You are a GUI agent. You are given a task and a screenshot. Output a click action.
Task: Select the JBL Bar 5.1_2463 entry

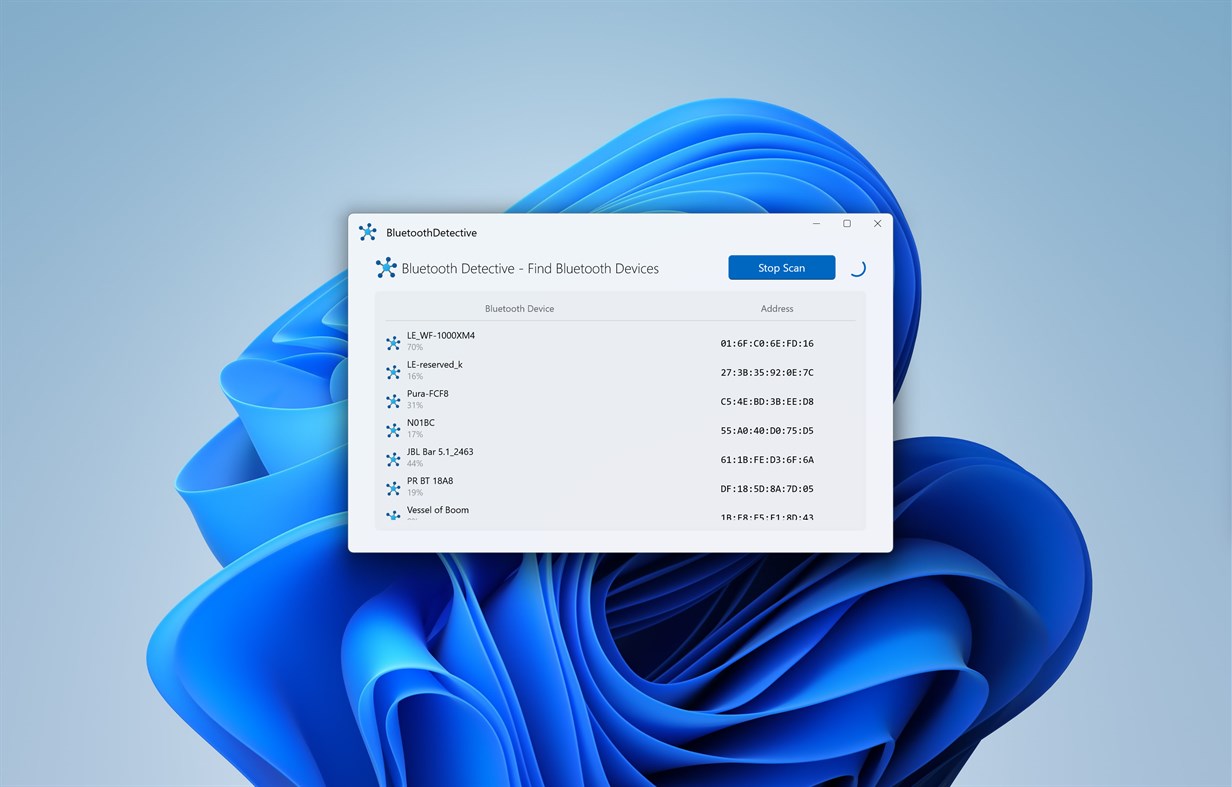tap(560, 458)
